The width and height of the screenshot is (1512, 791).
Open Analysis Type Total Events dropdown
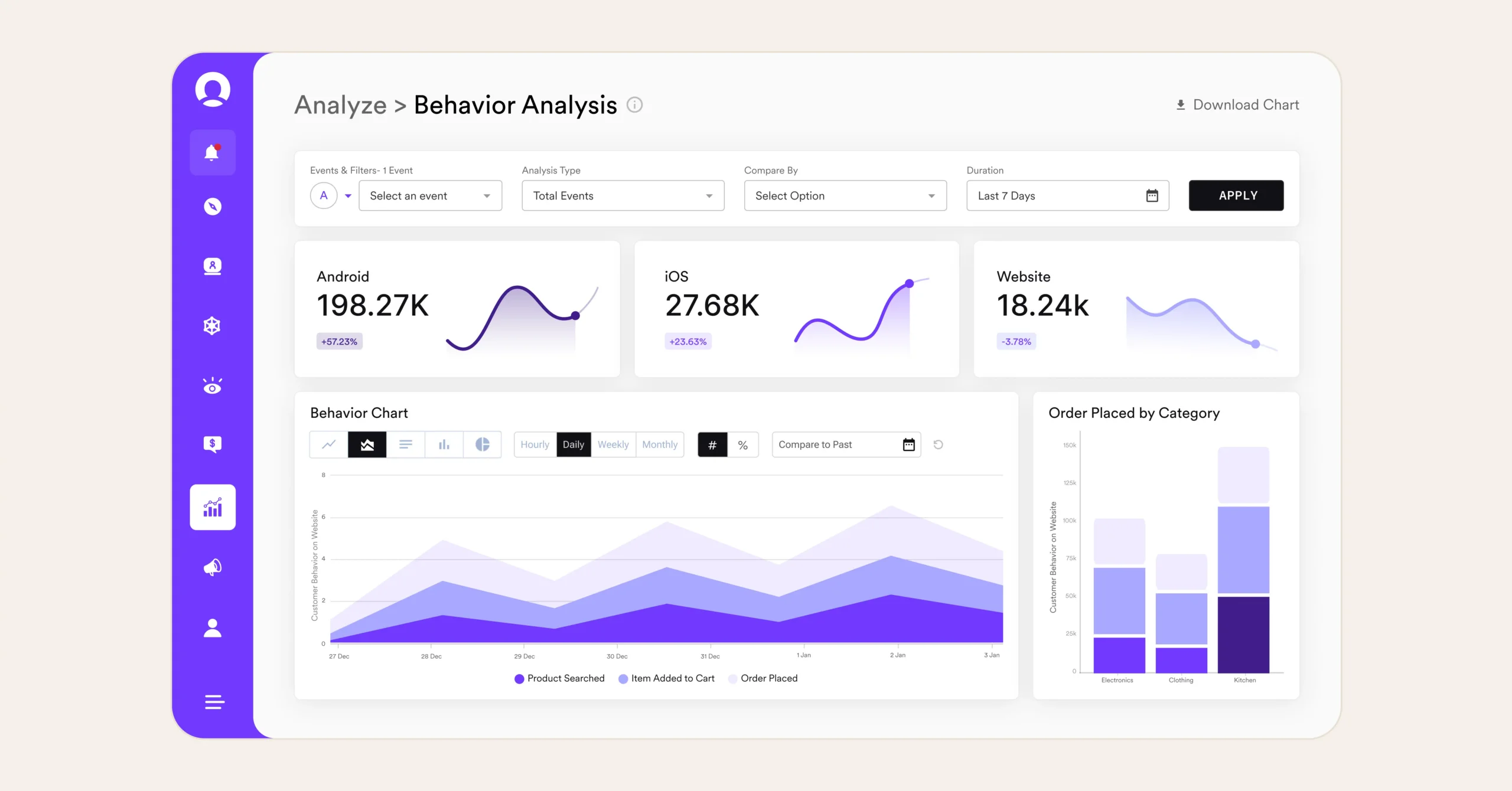[x=623, y=195]
